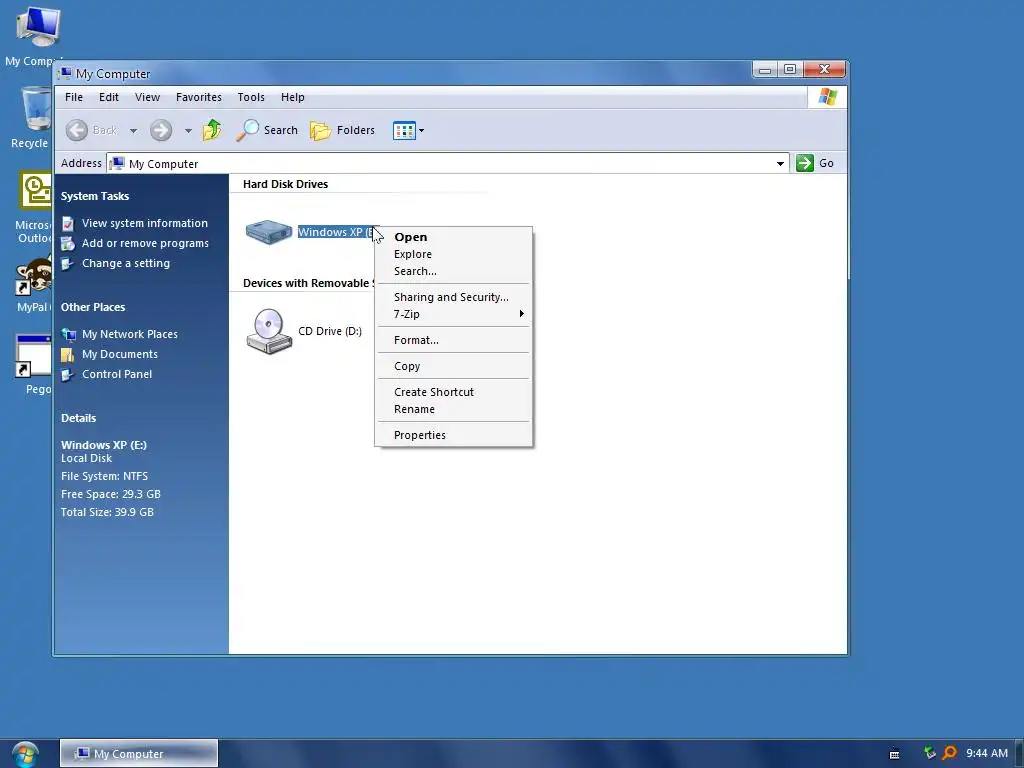The height and width of the screenshot is (768, 1024).
Task: Click the Change a setting link
Action: tap(125, 263)
